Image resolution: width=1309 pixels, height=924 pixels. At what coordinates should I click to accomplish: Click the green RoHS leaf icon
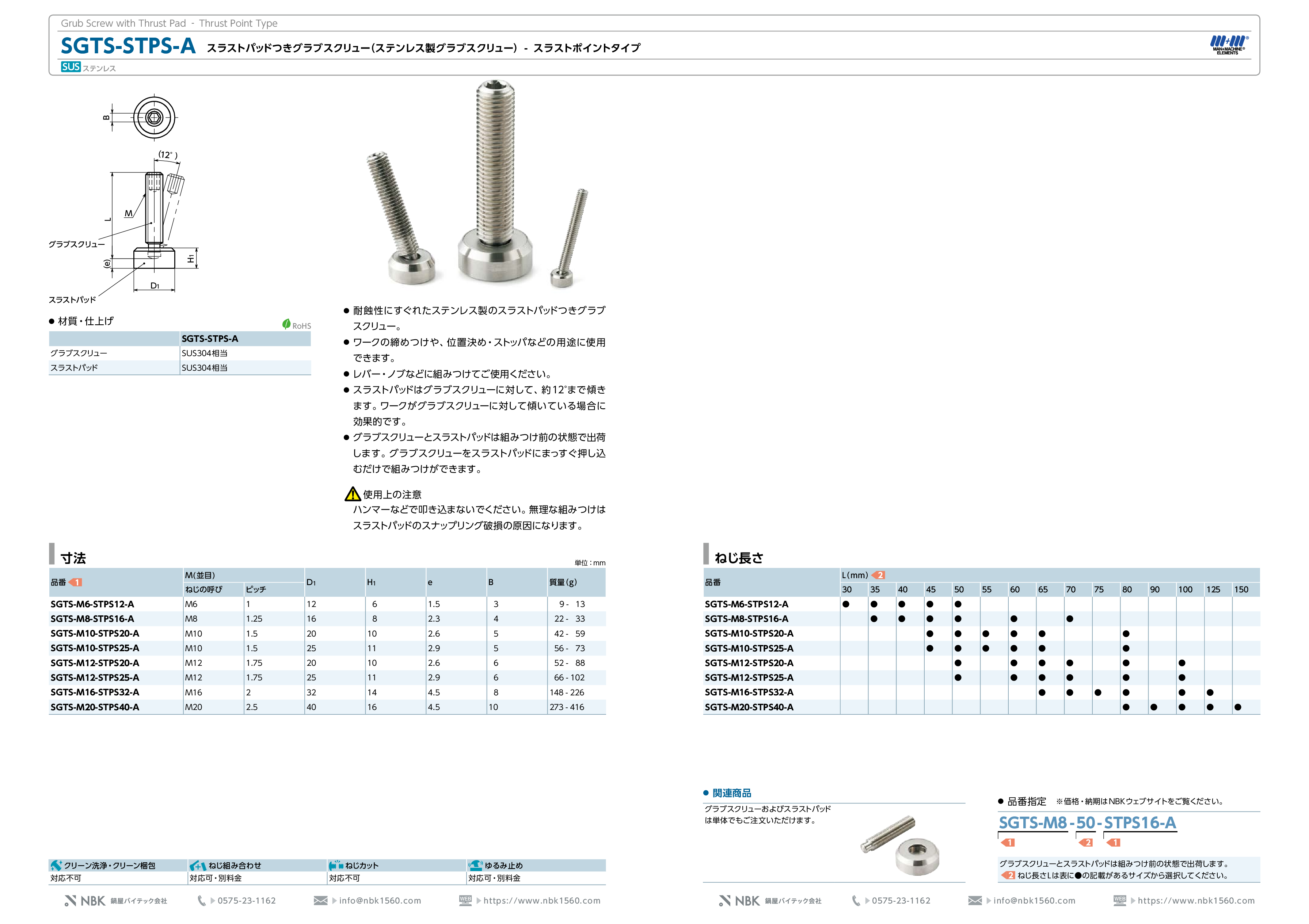(287, 324)
